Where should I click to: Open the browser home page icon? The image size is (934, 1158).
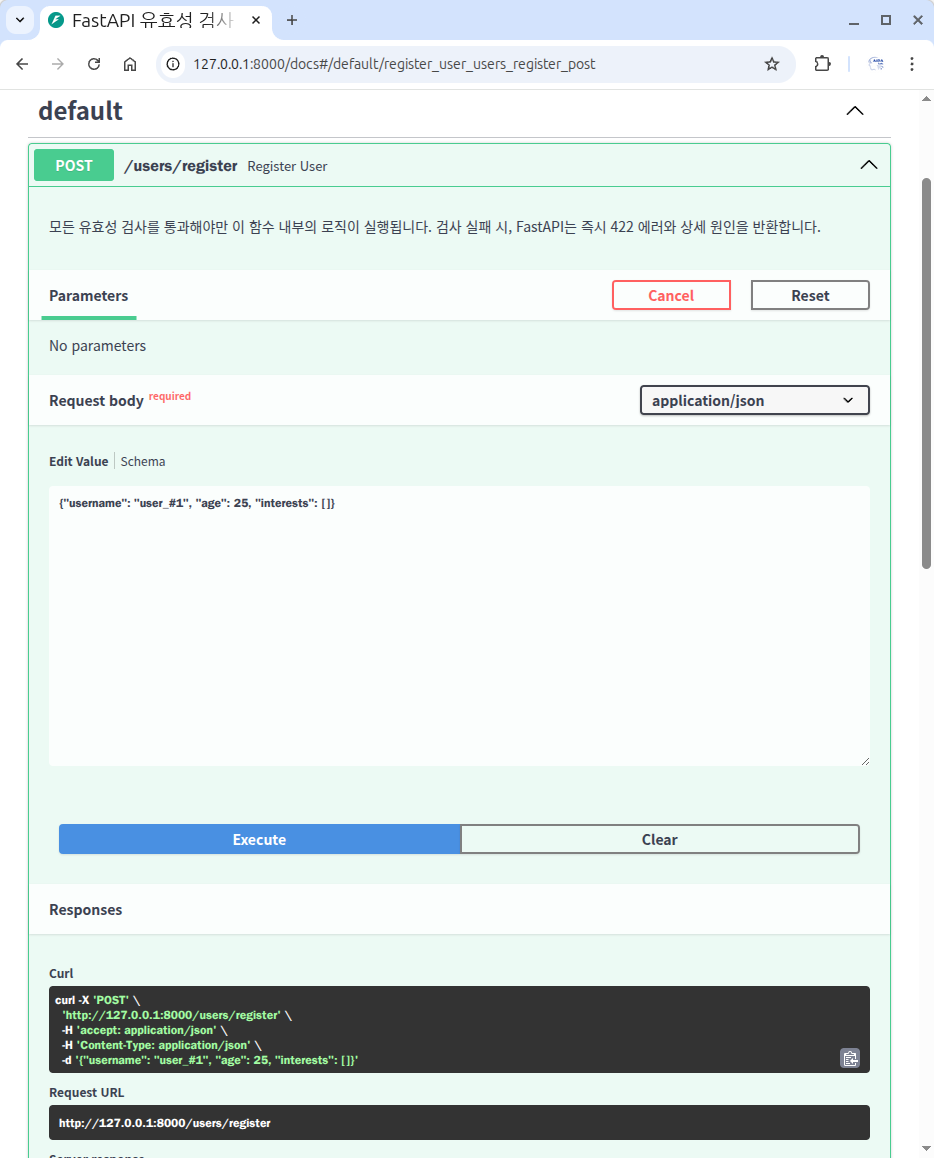coord(130,64)
